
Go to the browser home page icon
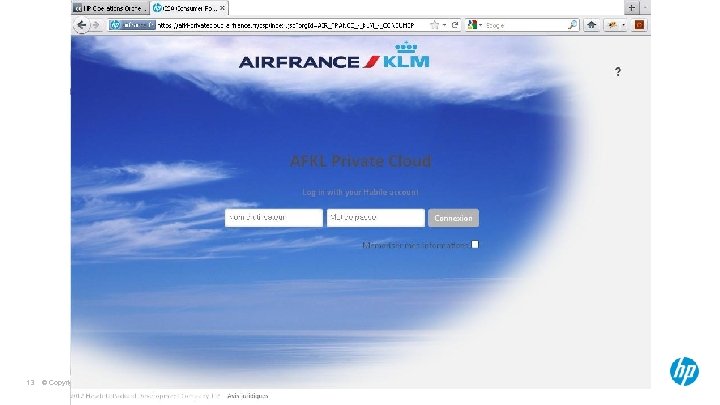pyautogui.click(x=591, y=25)
